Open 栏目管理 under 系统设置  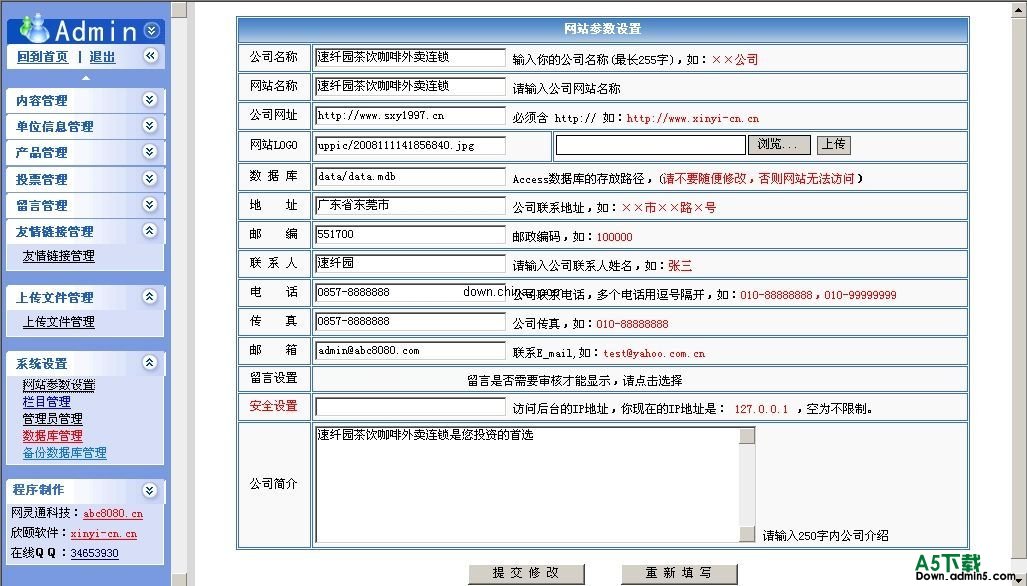(46, 402)
